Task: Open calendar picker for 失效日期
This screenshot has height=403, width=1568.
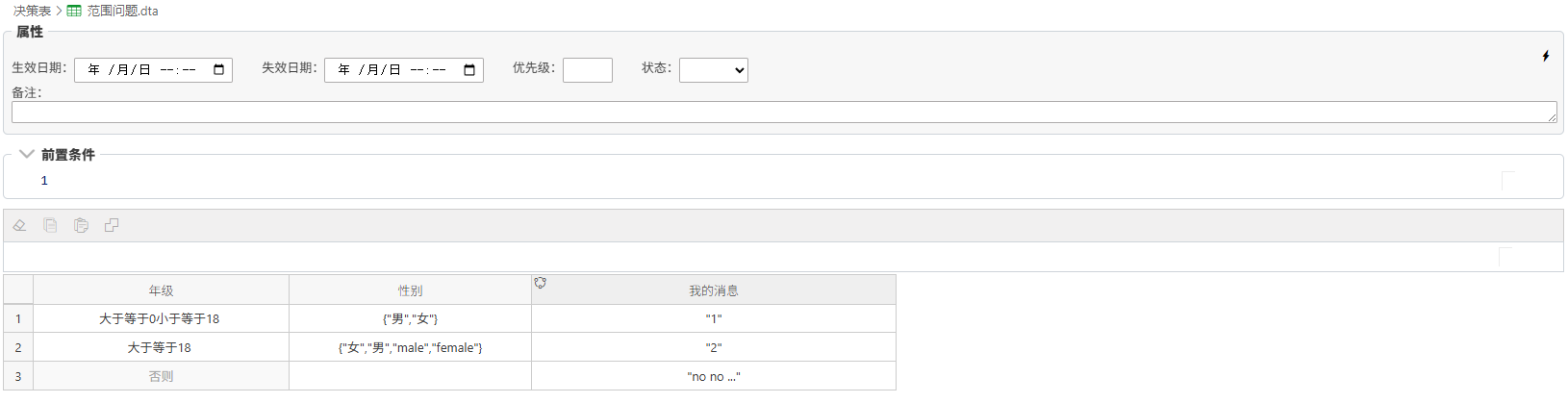Action: (469, 70)
